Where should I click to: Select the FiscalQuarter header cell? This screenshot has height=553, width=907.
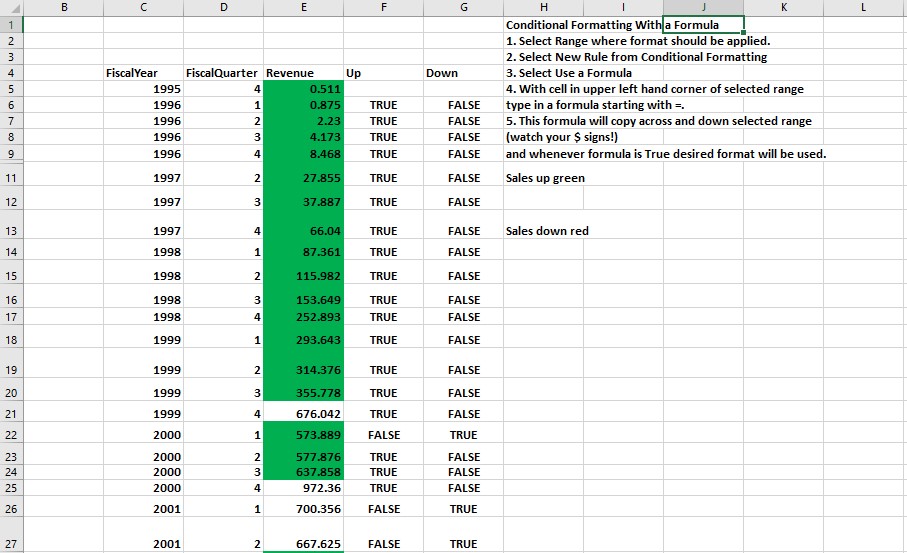pyautogui.click(x=222, y=73)
